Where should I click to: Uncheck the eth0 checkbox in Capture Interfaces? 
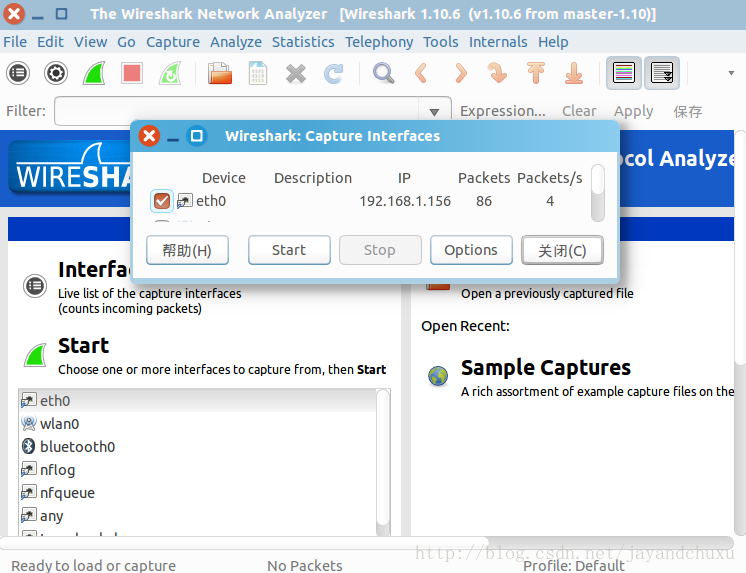(162, 201)
